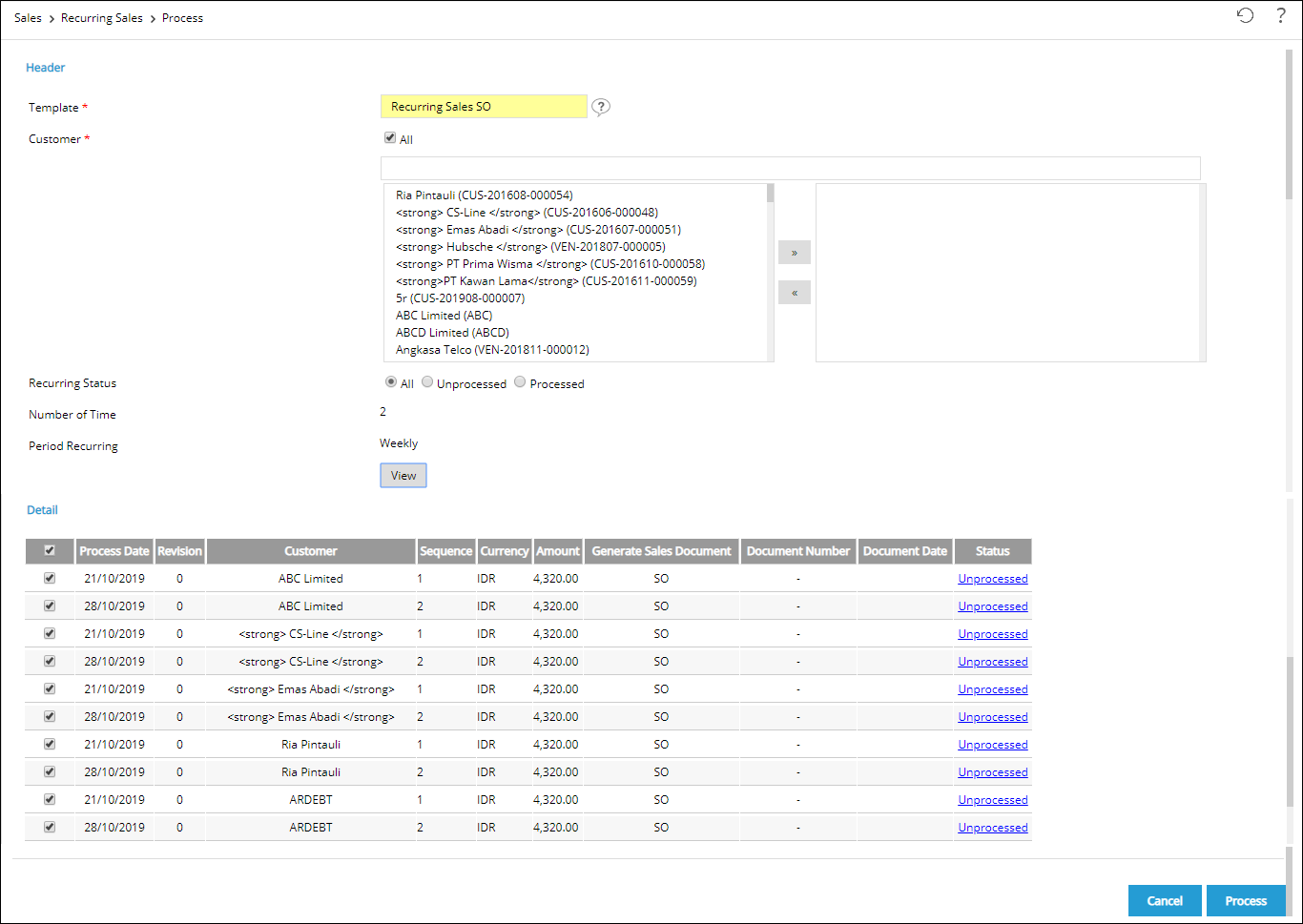1303x924 pixels.
Task: Select Angkasa Telco (VEN-201811-000012) in list
Action: click(x=492, y=350)
